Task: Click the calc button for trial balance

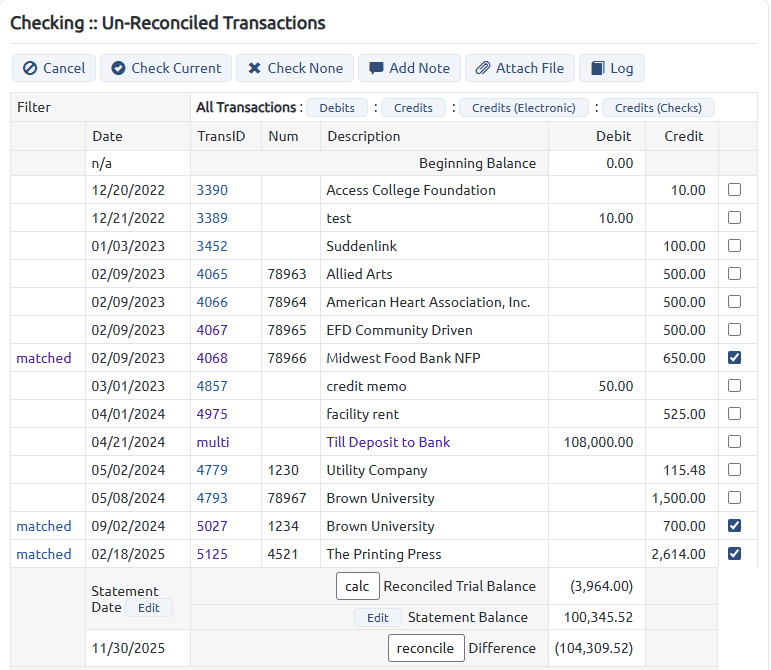Action: 357,586
